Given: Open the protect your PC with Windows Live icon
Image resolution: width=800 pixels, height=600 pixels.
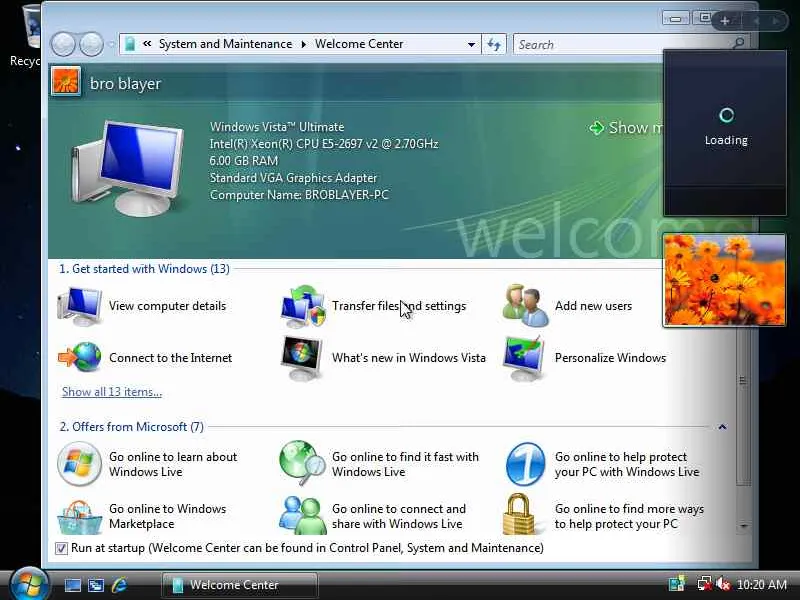Looking at the screenshot, I should tap(525, 464).
